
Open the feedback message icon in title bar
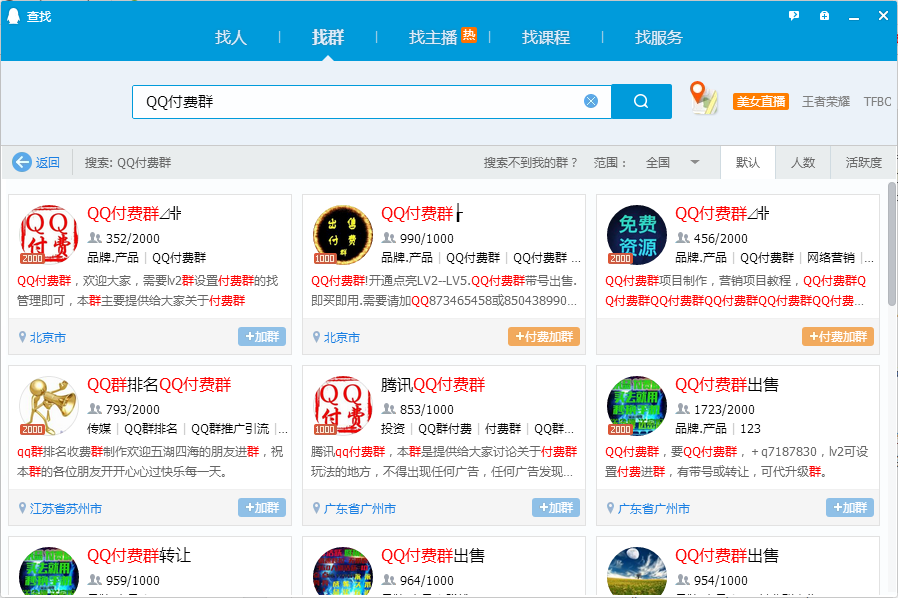[794, 16]
